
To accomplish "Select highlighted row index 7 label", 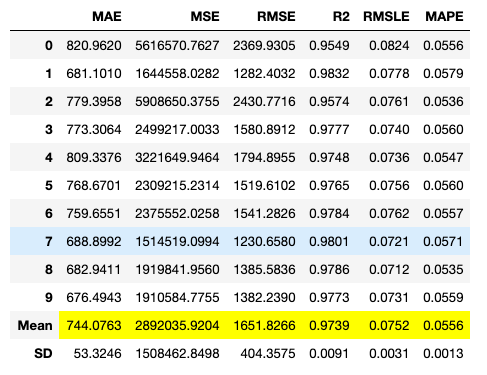I will [49, 241].
